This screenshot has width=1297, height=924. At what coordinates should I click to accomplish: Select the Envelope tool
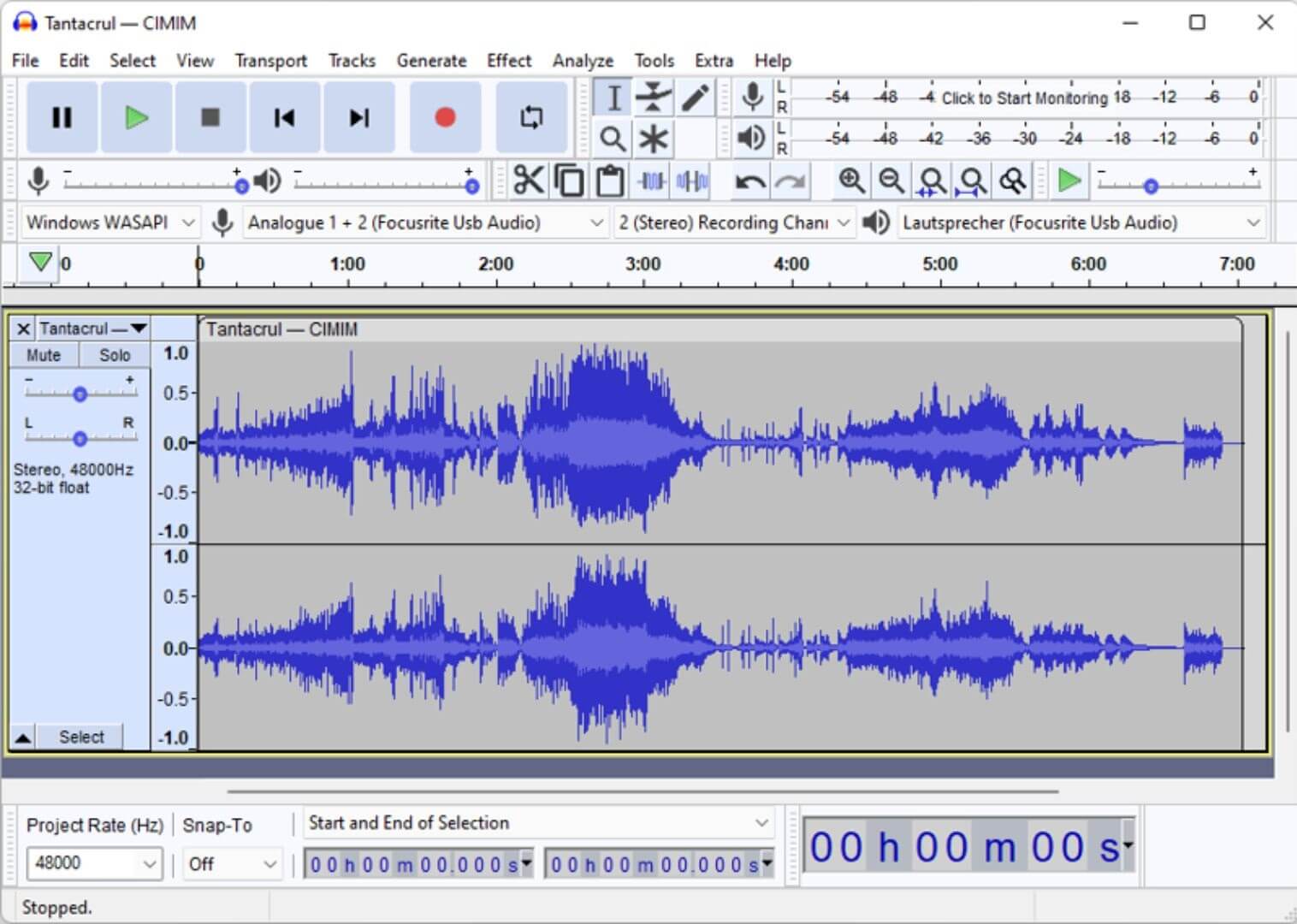tap(654, 97)
